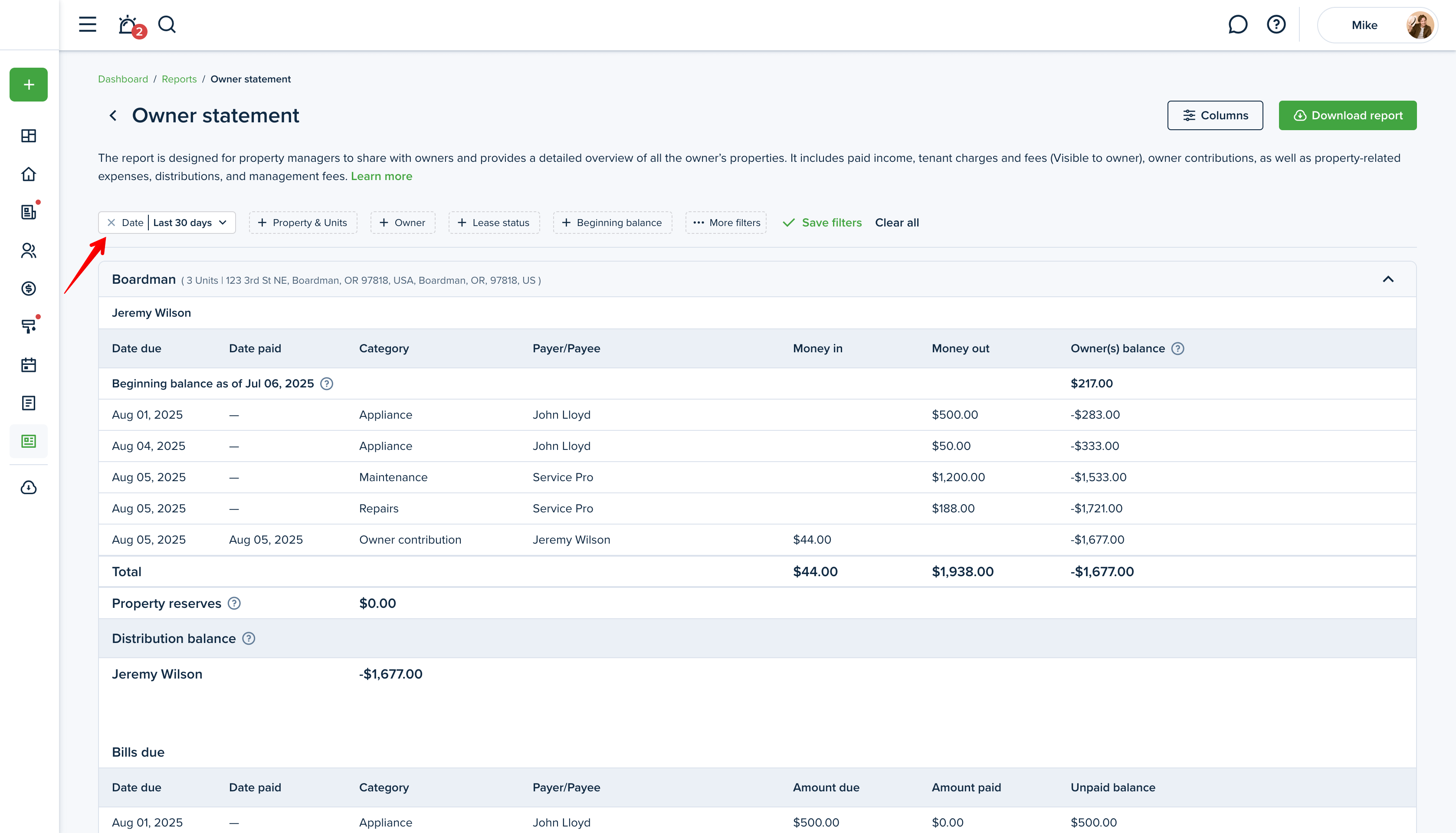The width and height of the screenshot is (1456, 833).
Task: Click the -$1,677.00 distribution balance value
Action: (391, 674)
